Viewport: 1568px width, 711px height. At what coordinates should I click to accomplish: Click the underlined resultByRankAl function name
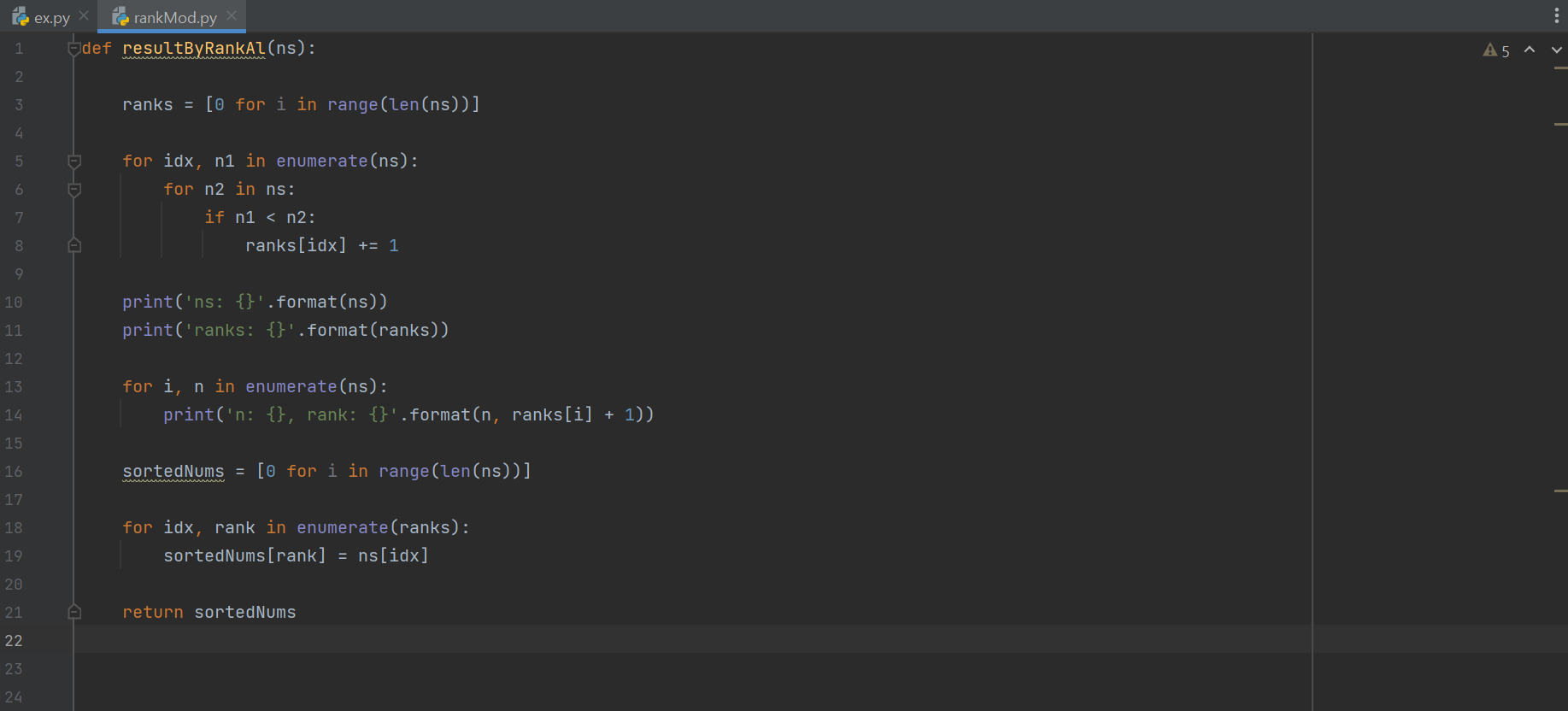click(x=193, y=49)
